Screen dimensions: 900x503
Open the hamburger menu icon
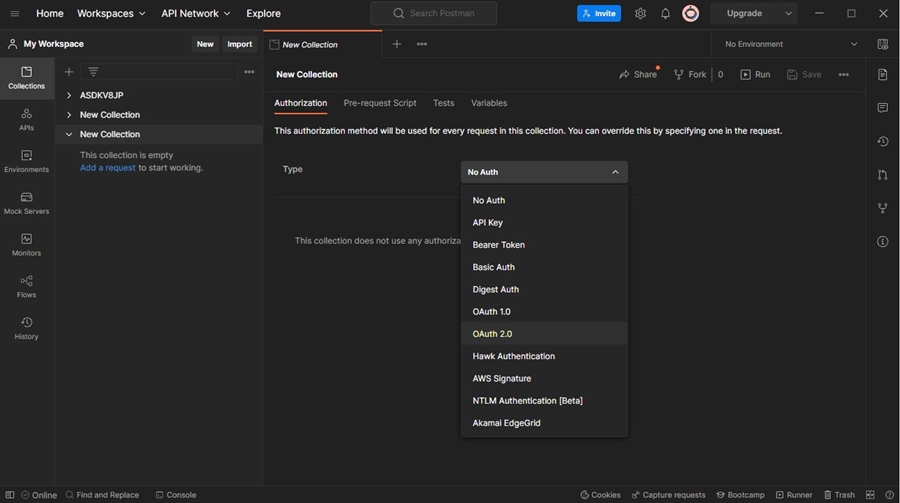click(15, 13)
